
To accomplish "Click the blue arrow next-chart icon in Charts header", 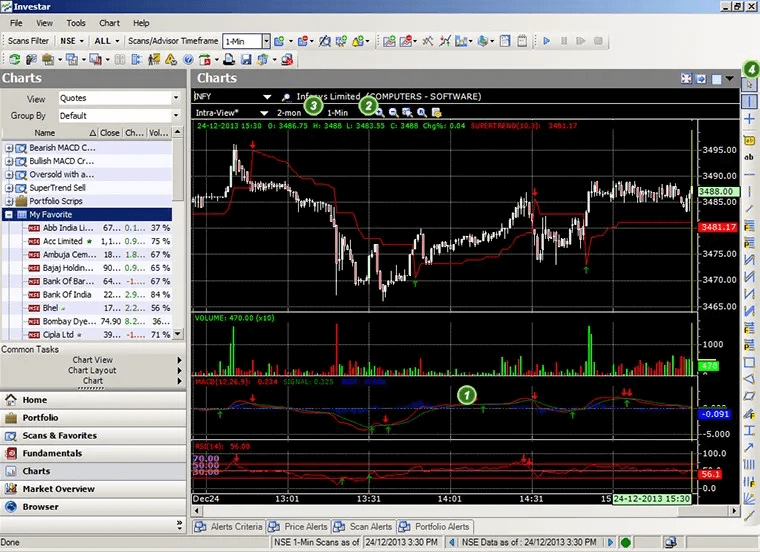I will pos(701,79).
